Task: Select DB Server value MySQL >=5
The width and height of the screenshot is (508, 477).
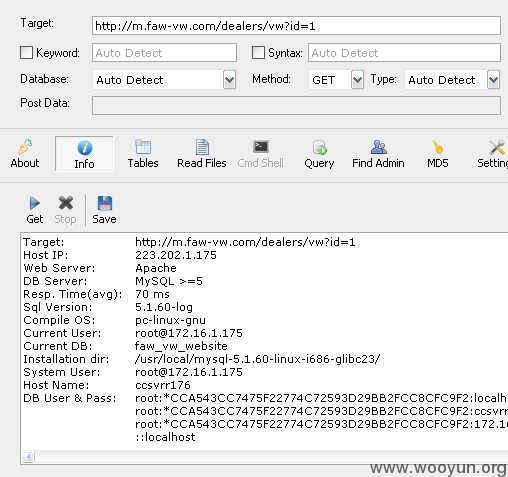Action: click(x=169, y=281)
